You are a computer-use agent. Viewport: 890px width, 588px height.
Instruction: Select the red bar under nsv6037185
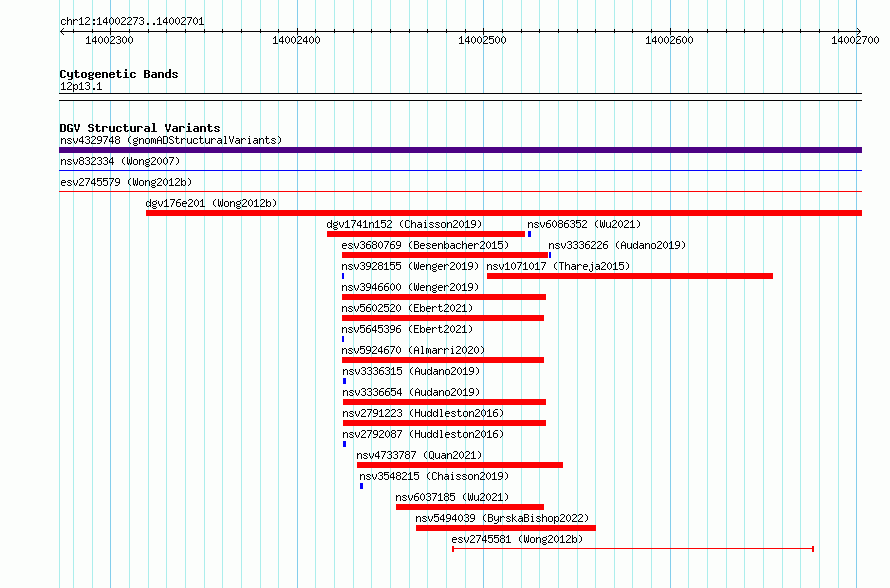(470, 507)
